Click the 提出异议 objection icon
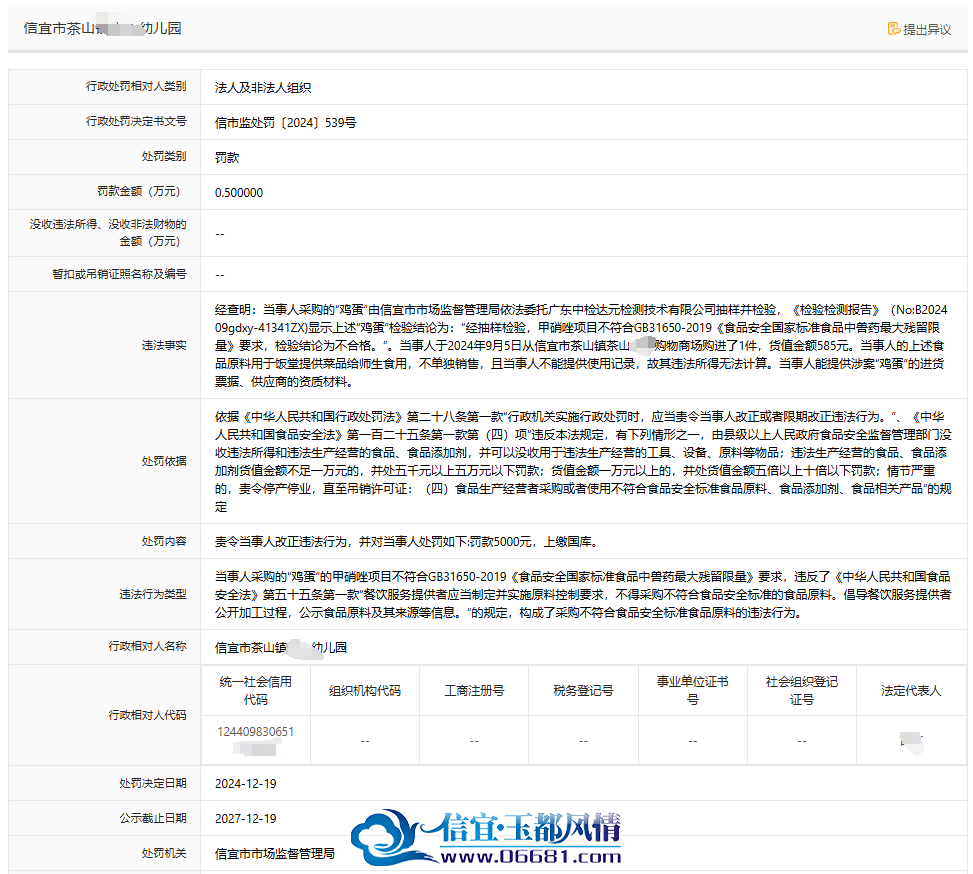Screen dimensions: 973x874 (894, 29)
